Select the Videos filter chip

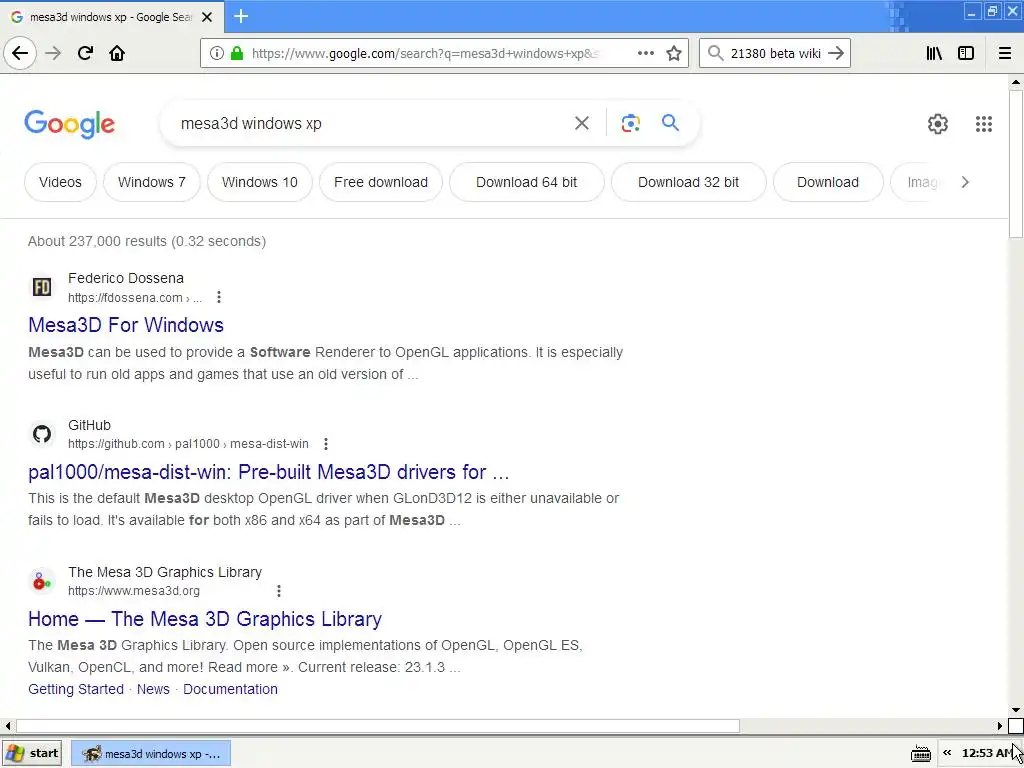(60, 182)
